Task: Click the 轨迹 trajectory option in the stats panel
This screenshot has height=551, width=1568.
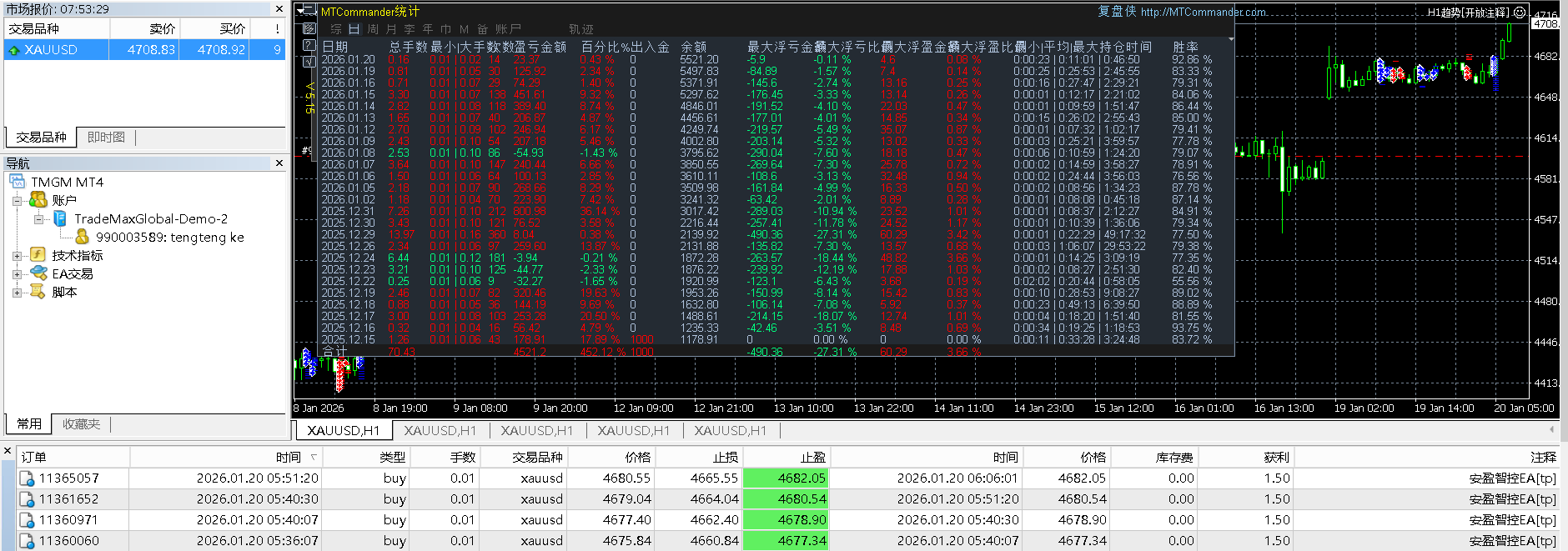Action: pyautogui.click(x=581, y=29)
